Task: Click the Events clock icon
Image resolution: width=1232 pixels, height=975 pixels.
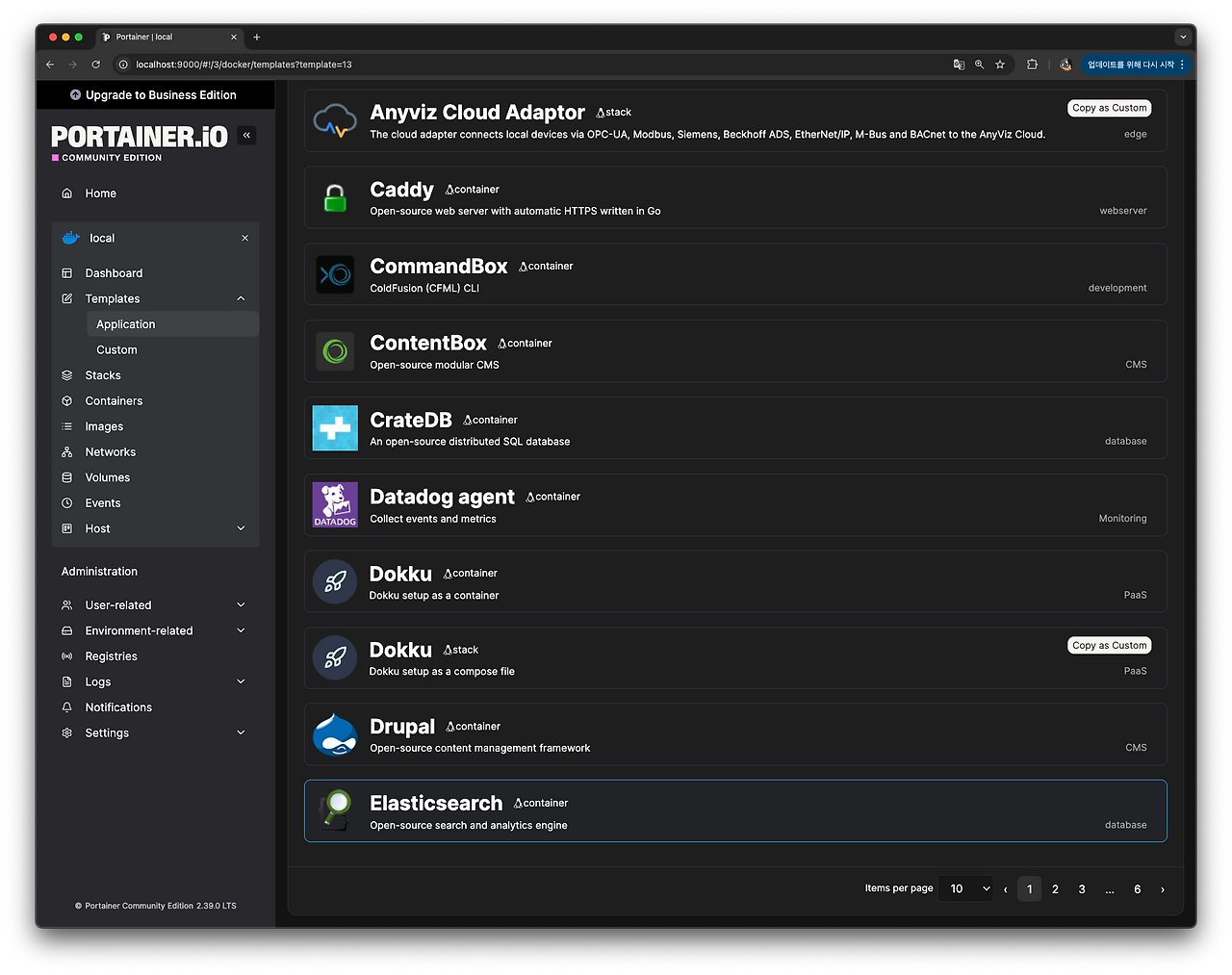Action: [x=67, y=503]
